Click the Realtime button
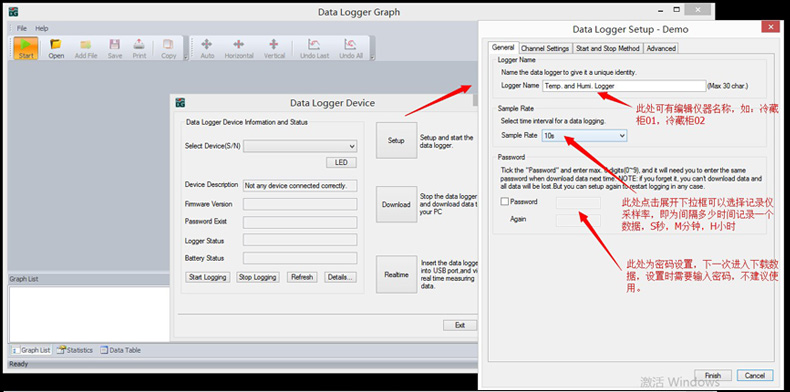The image size is (790, 392). (x=397, y=274)
